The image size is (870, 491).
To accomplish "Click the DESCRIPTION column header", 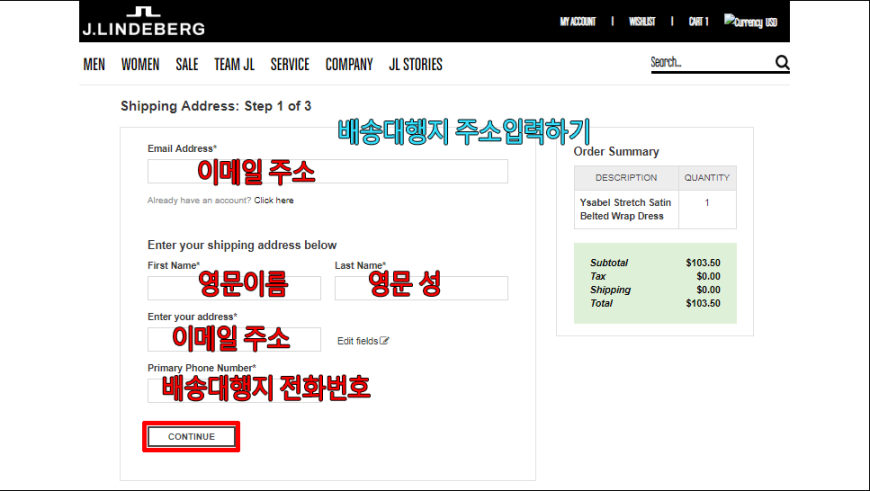I will pyautogui.click(x=626, y=178).
